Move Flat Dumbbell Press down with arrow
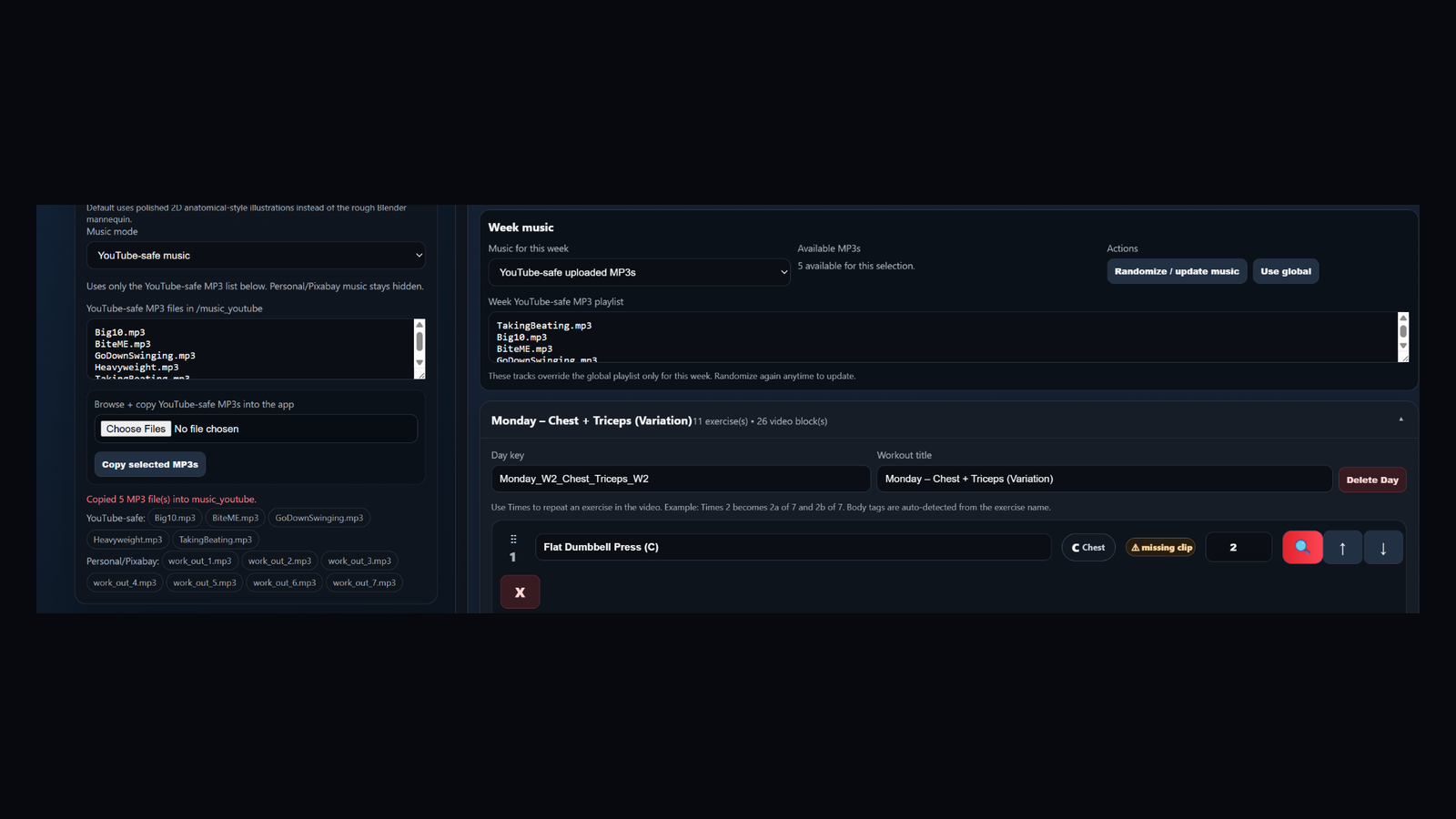 (1383, 548)
